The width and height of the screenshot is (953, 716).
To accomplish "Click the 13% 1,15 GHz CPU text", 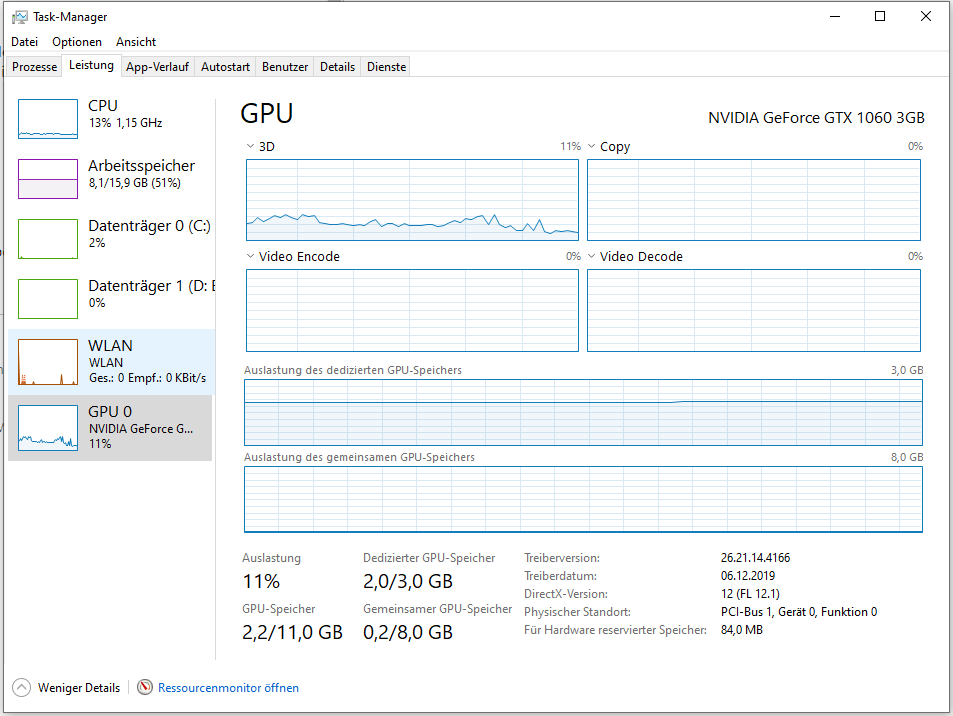I will tap(126, 123).
